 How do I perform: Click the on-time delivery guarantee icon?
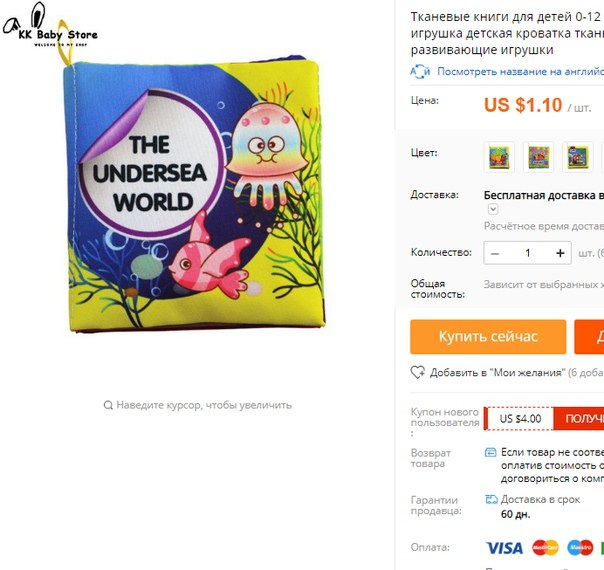pos(491,500)
